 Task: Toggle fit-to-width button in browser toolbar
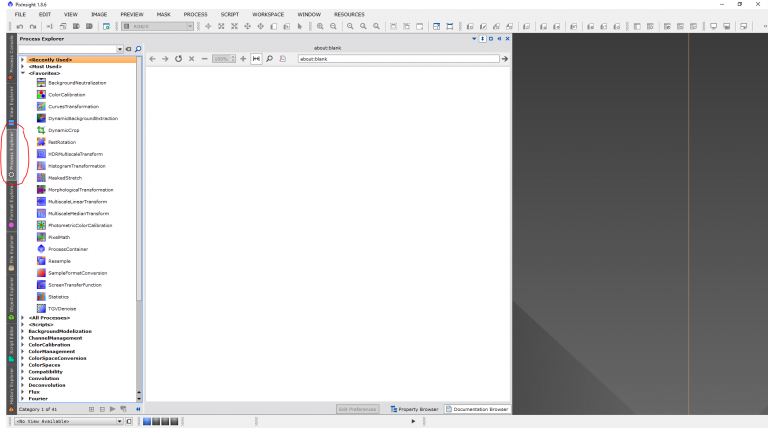[256, 59]
